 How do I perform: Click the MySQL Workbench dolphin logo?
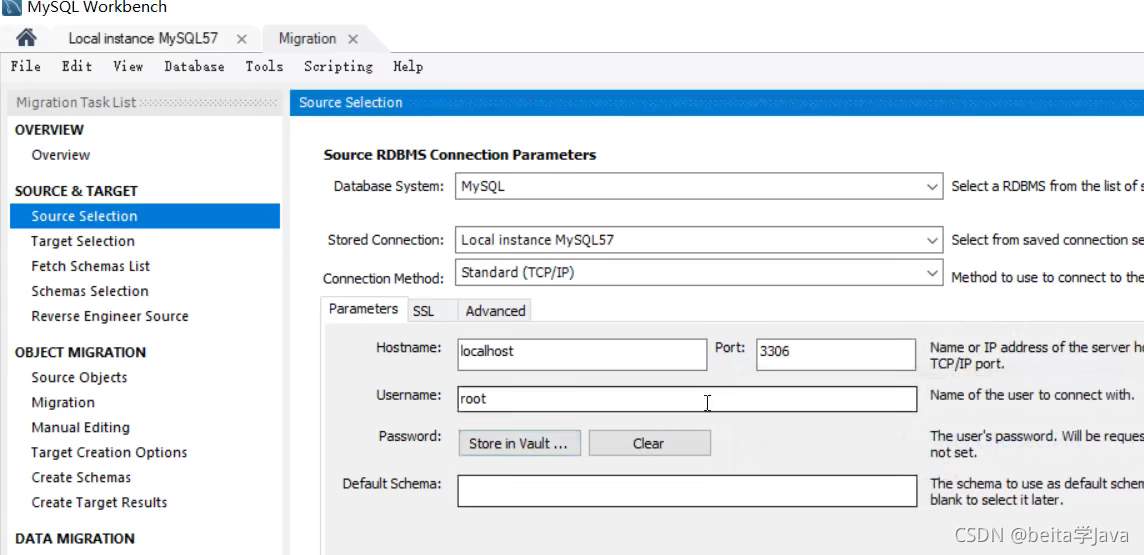click(12, 8)
